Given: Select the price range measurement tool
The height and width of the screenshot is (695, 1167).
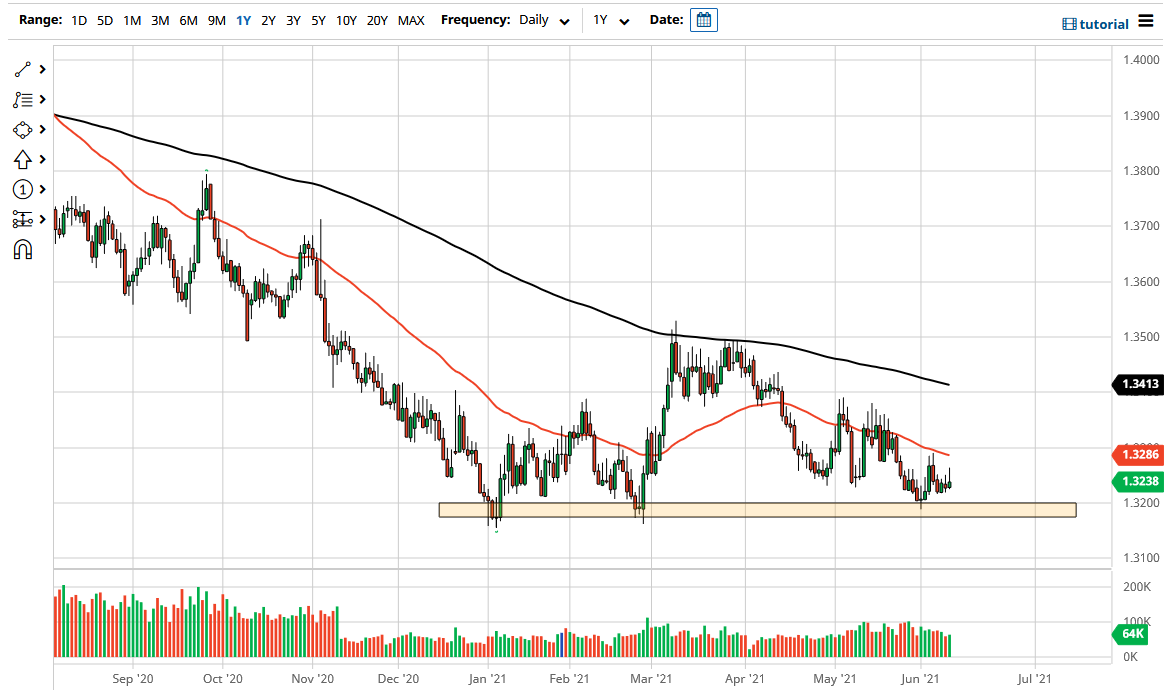Looking at the screenshot, I should [22, 220].
